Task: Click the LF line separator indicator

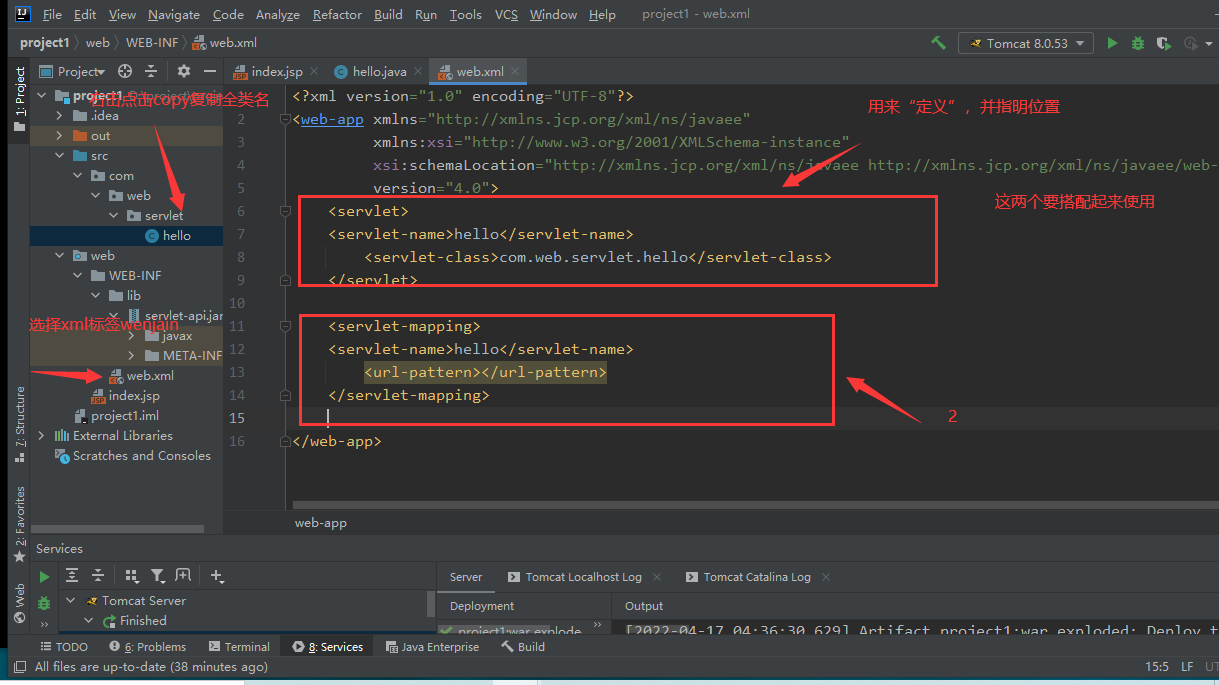Action: pyautogui.click(x=1187, y=666)
